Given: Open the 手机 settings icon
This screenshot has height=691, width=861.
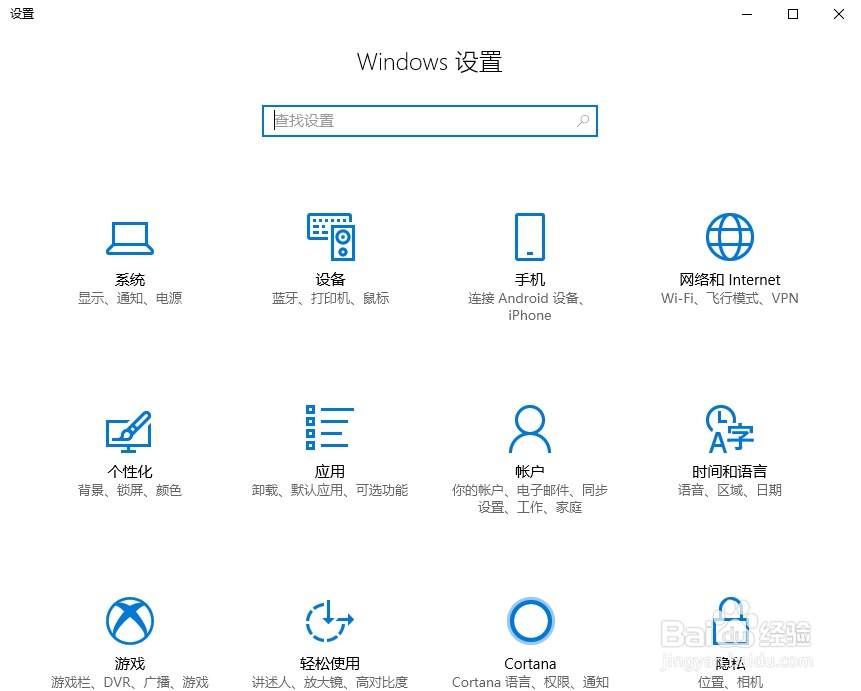Looking at the screenshot, I should click(x=530, y=237).
